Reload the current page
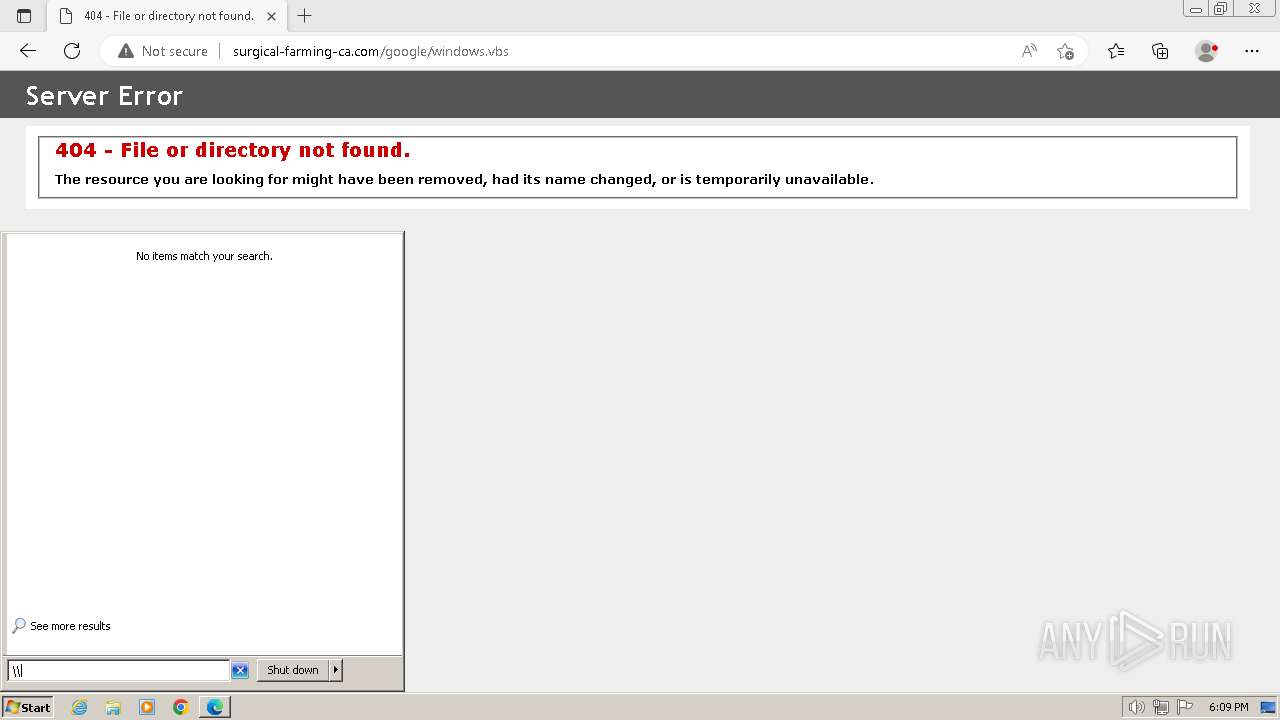This screenshot has height=720, width=1280. (x=72, y=51)
